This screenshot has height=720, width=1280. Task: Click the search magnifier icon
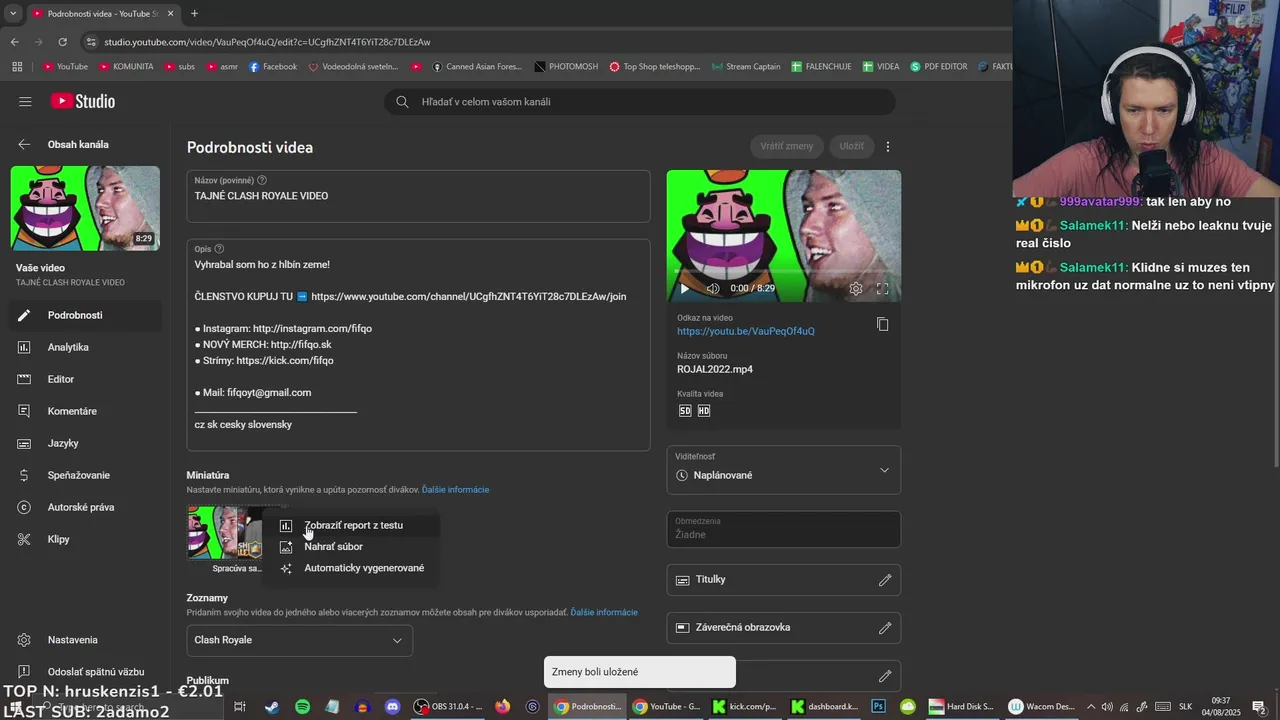point(402,101)
